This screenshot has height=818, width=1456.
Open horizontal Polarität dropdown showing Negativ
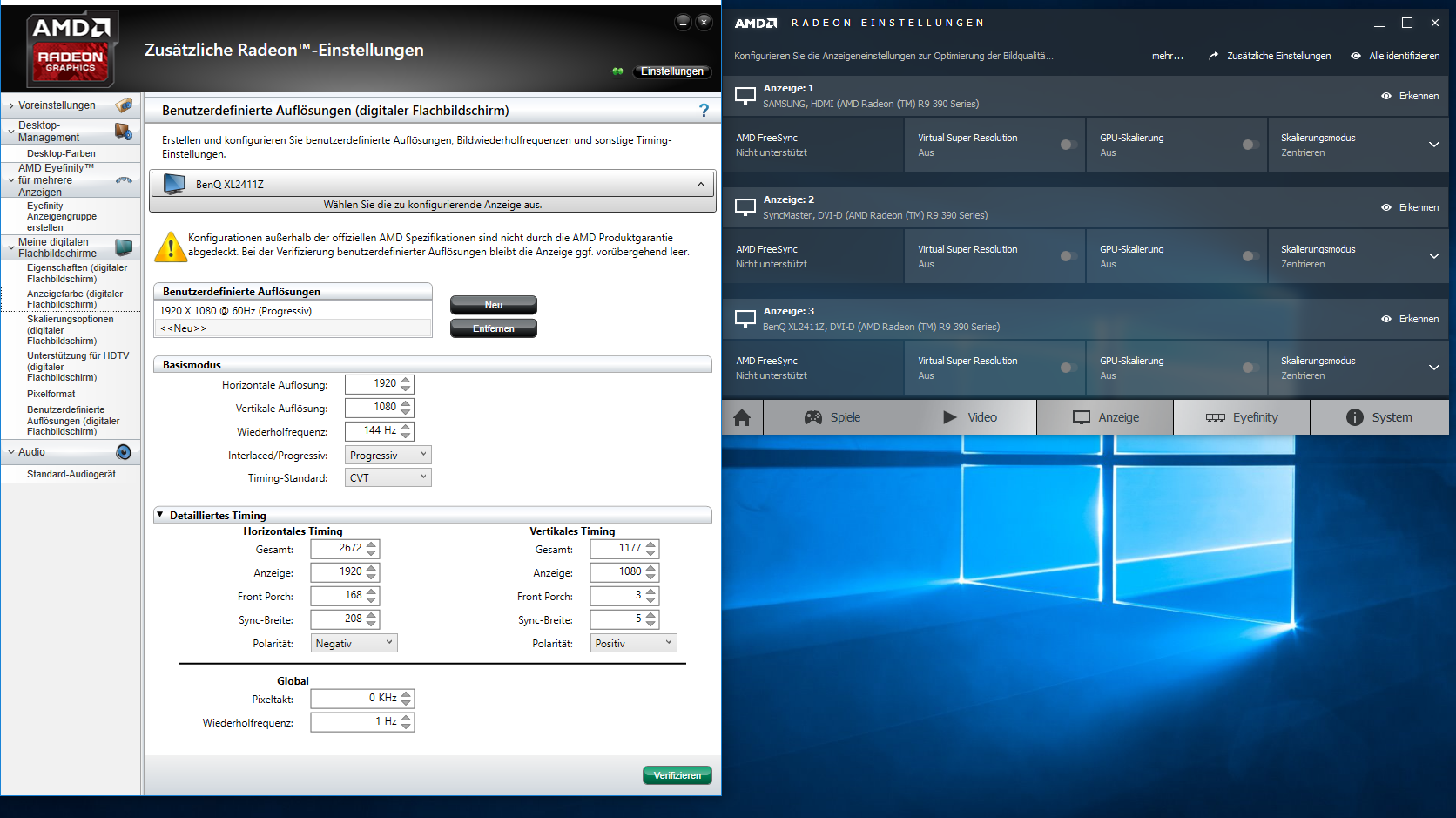[x=354, y=643]
